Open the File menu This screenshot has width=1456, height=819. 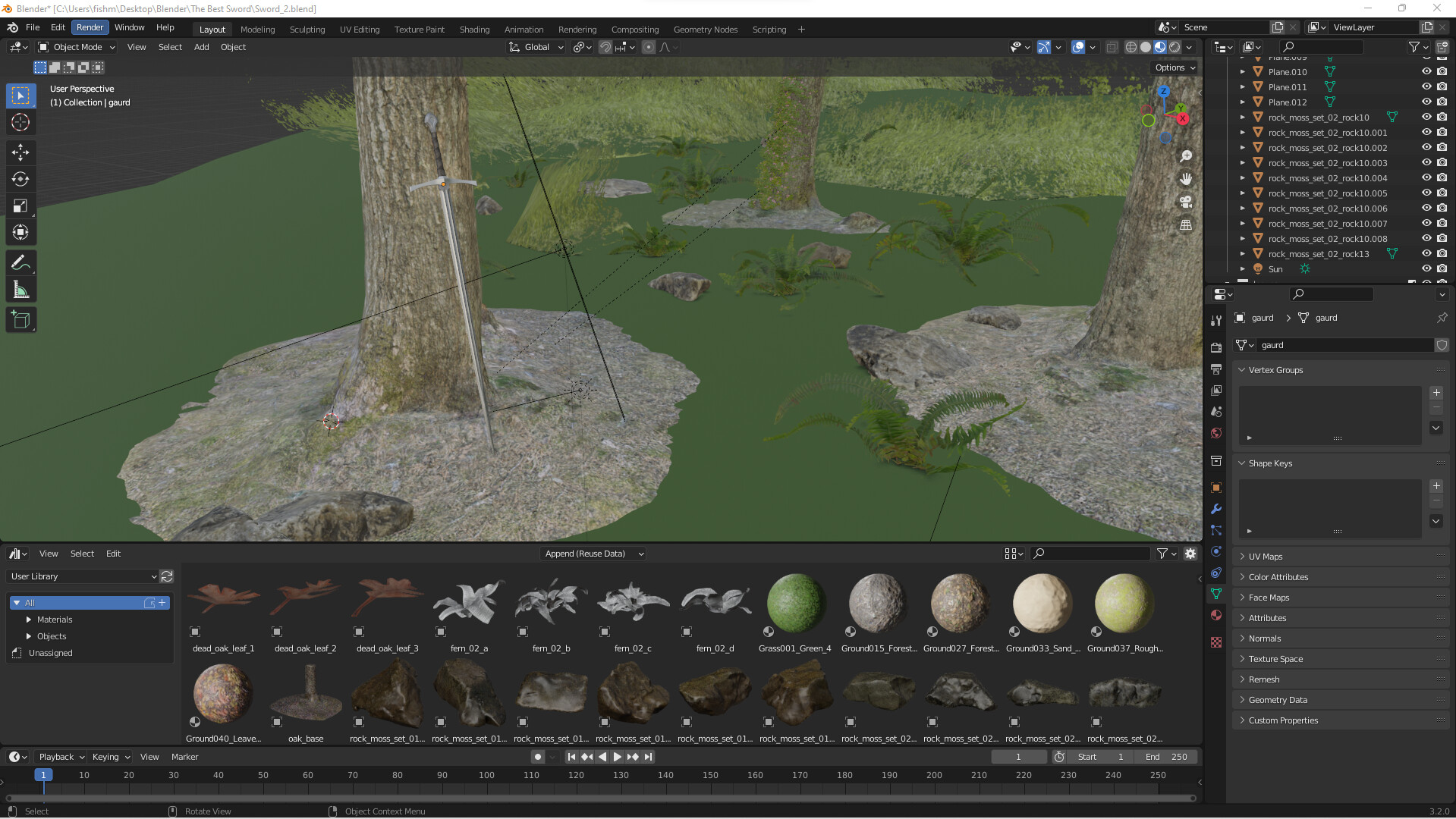coord(33,27)
